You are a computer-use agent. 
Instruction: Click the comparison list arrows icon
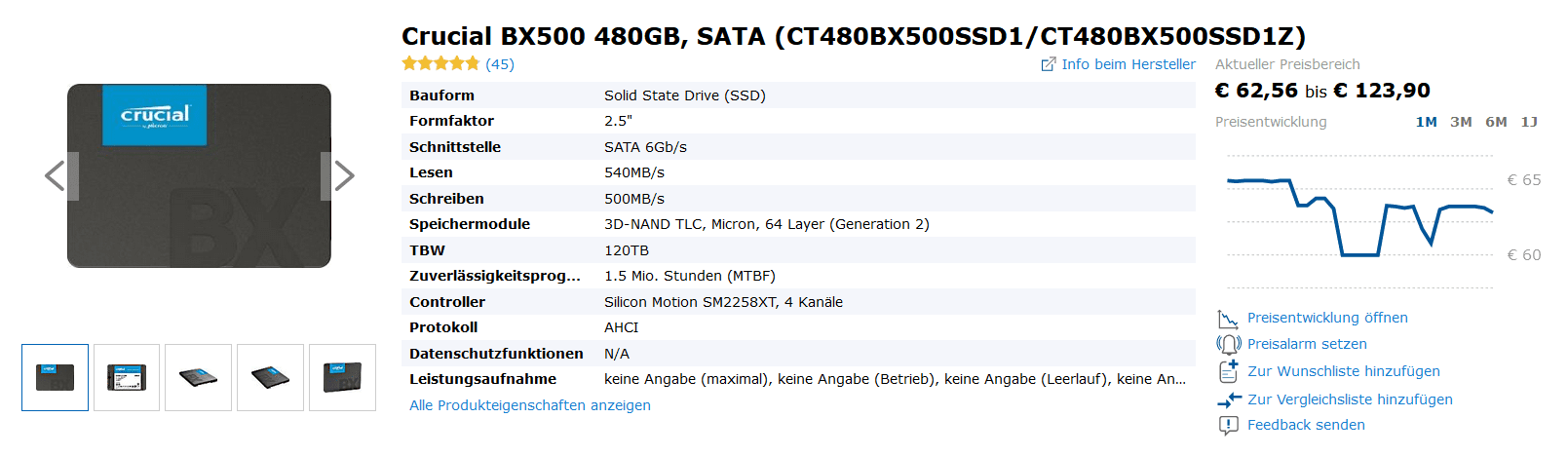pos(1228,399)
